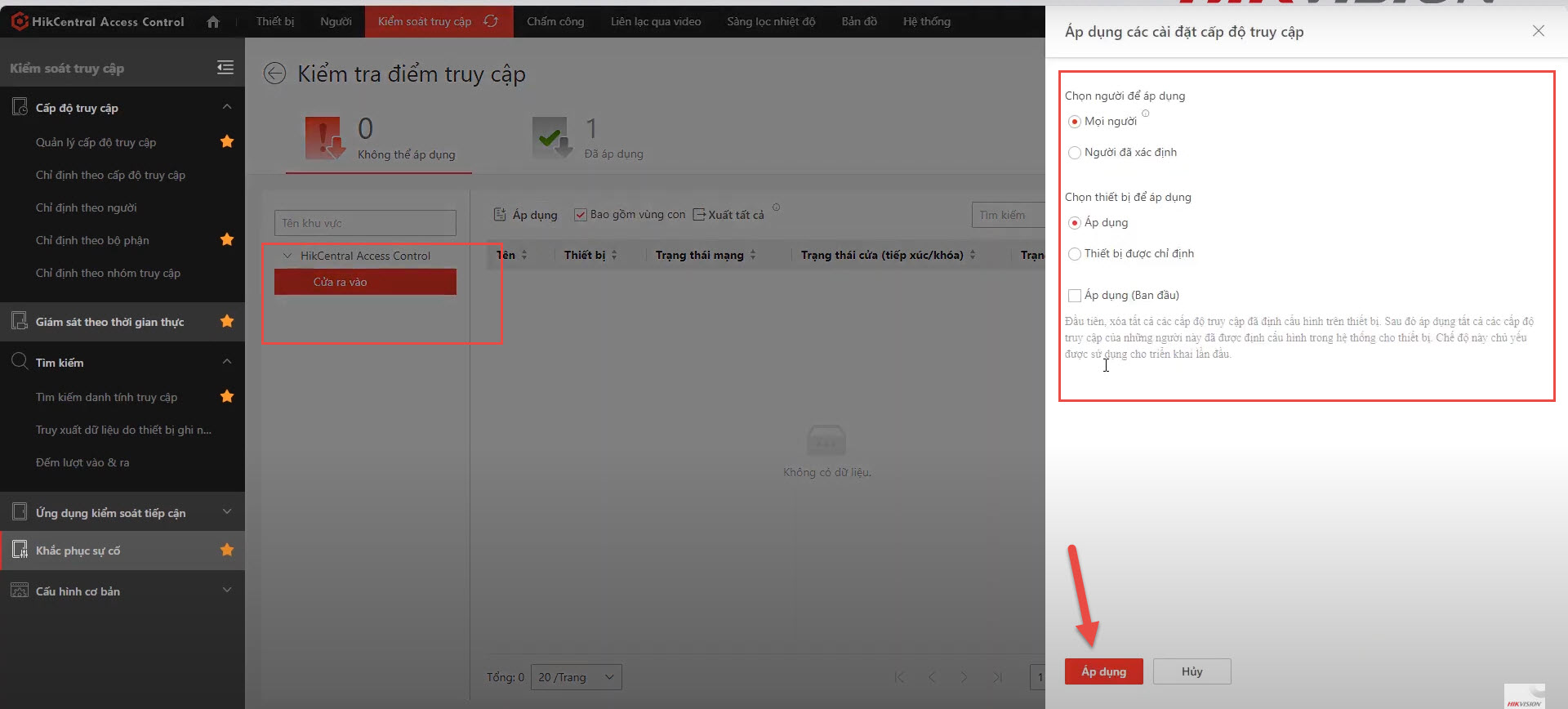This screenshot has width=1568, height=709.
Task: Uncheck Bao gồm vùng con checkbox
Action: [x=581, y=215]
